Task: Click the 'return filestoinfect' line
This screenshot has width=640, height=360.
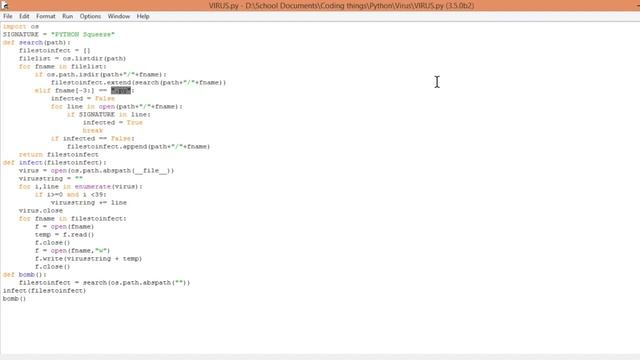Action: tap(59, 155)
